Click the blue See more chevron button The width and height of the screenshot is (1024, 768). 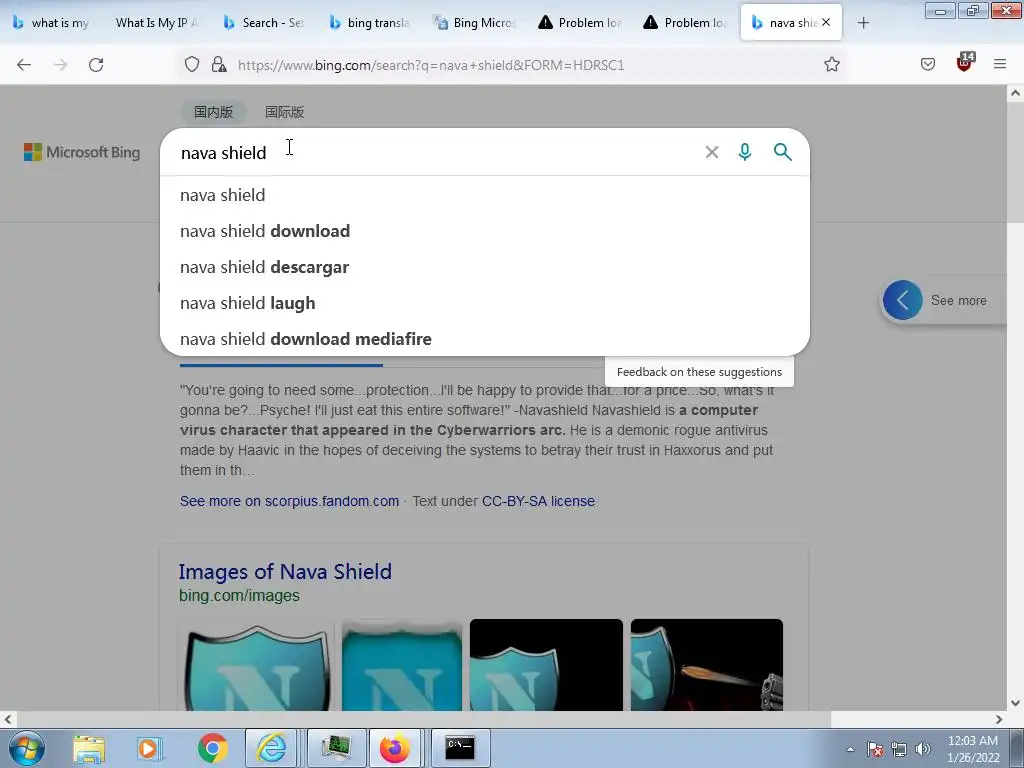903,300
